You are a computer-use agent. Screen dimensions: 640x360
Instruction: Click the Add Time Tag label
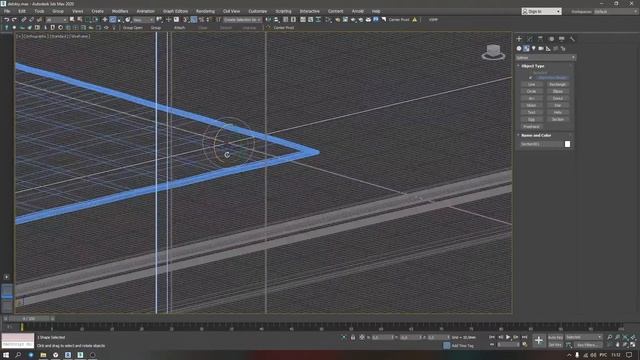pyautogui.click(x=462, y=346)
